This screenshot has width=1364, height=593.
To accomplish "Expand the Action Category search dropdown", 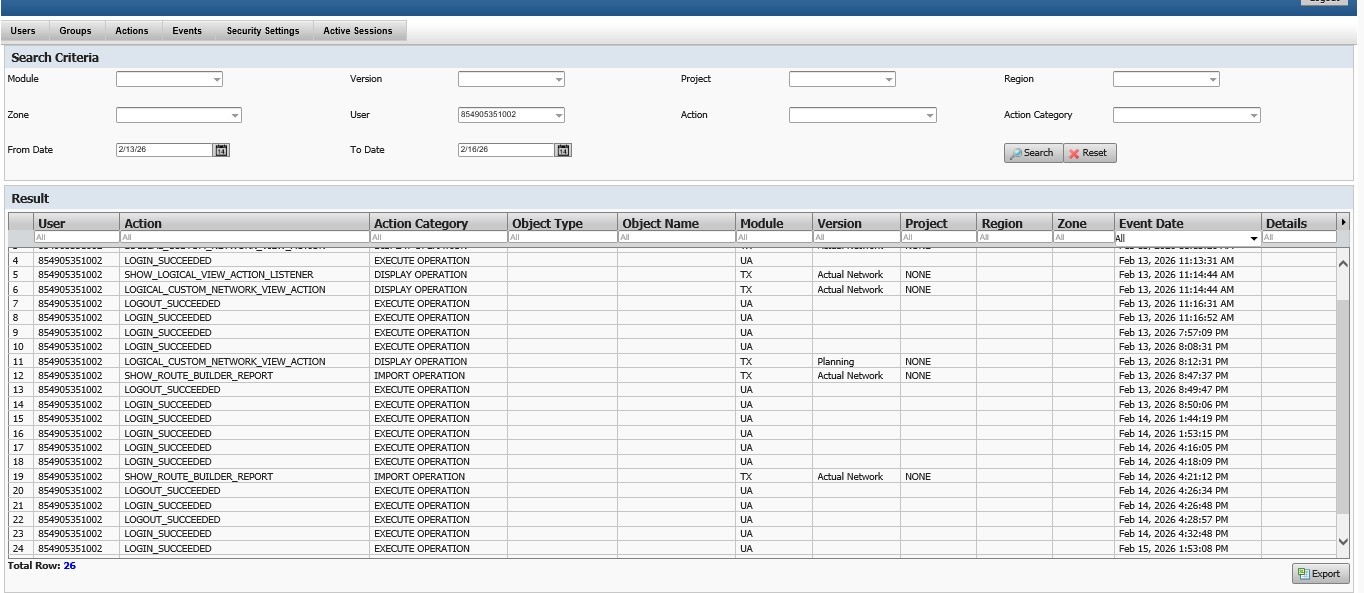I will (1253, 115).
